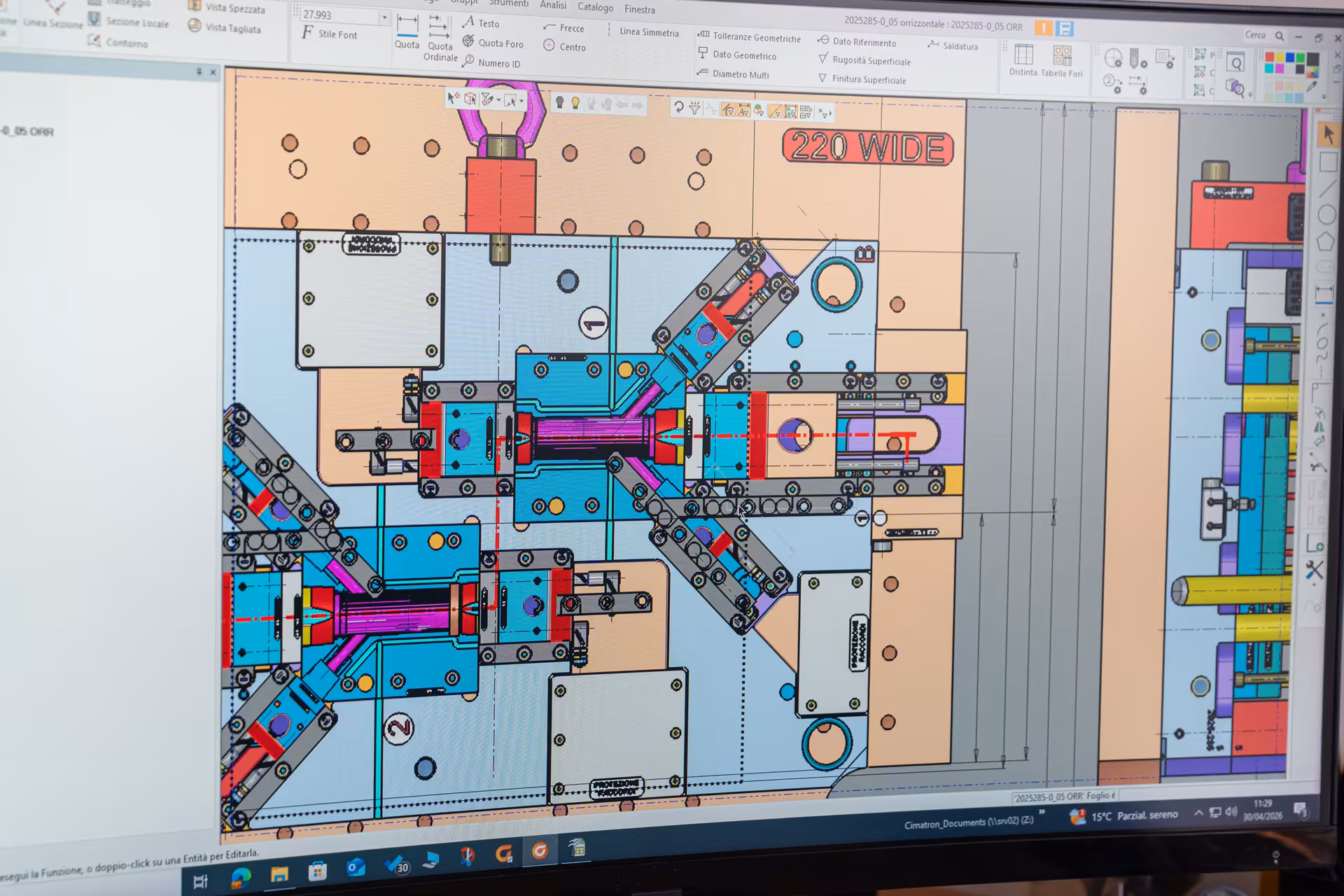
Task: Click the Cerca search magnifier
Action: tap(1280, 36)
